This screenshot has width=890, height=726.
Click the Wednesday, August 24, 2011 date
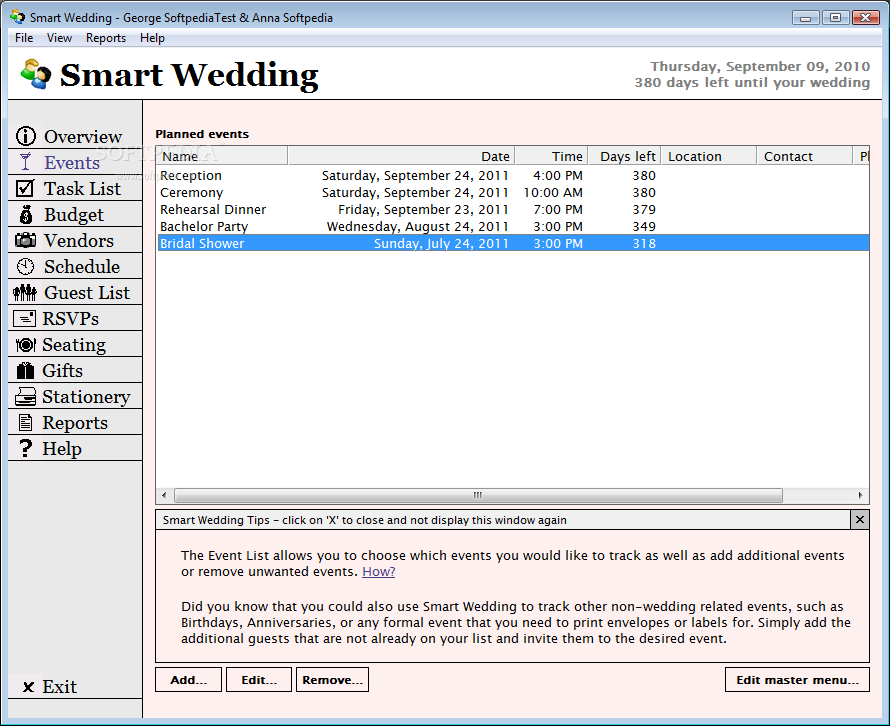418,226
